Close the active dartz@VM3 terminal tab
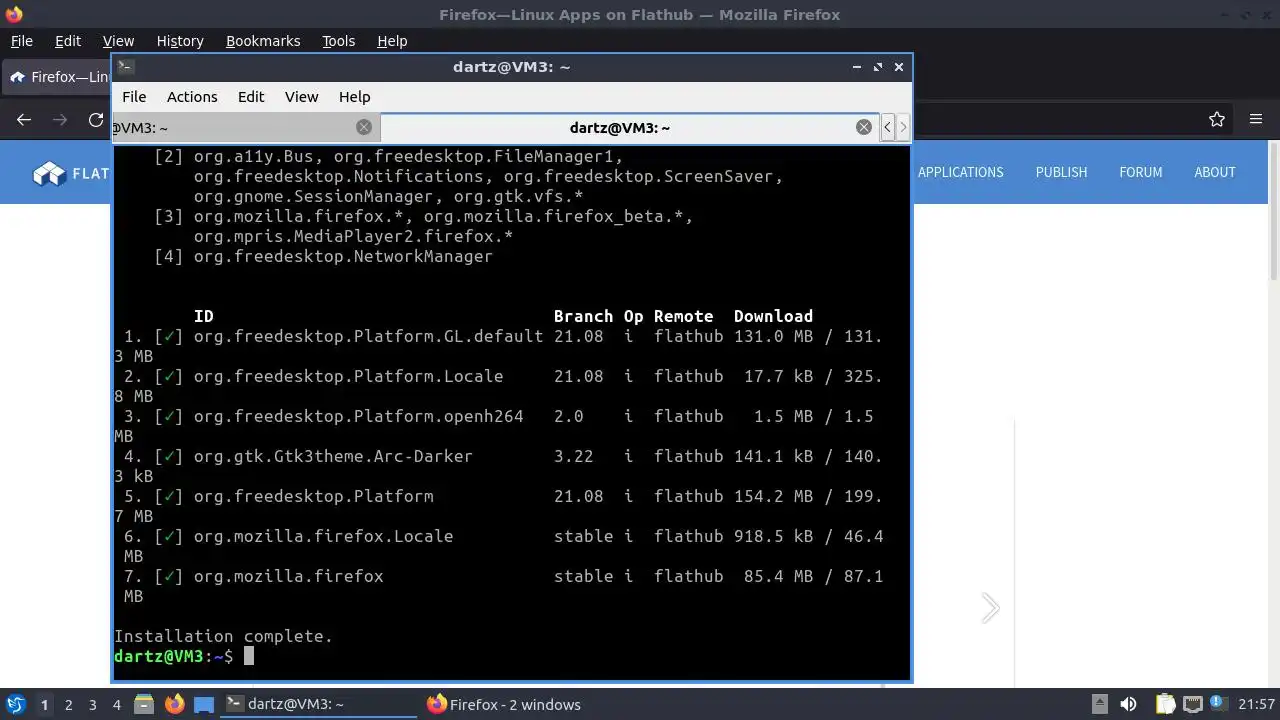Image resolution: width=1280 pixels, height=720 pixels. [864, 127]
